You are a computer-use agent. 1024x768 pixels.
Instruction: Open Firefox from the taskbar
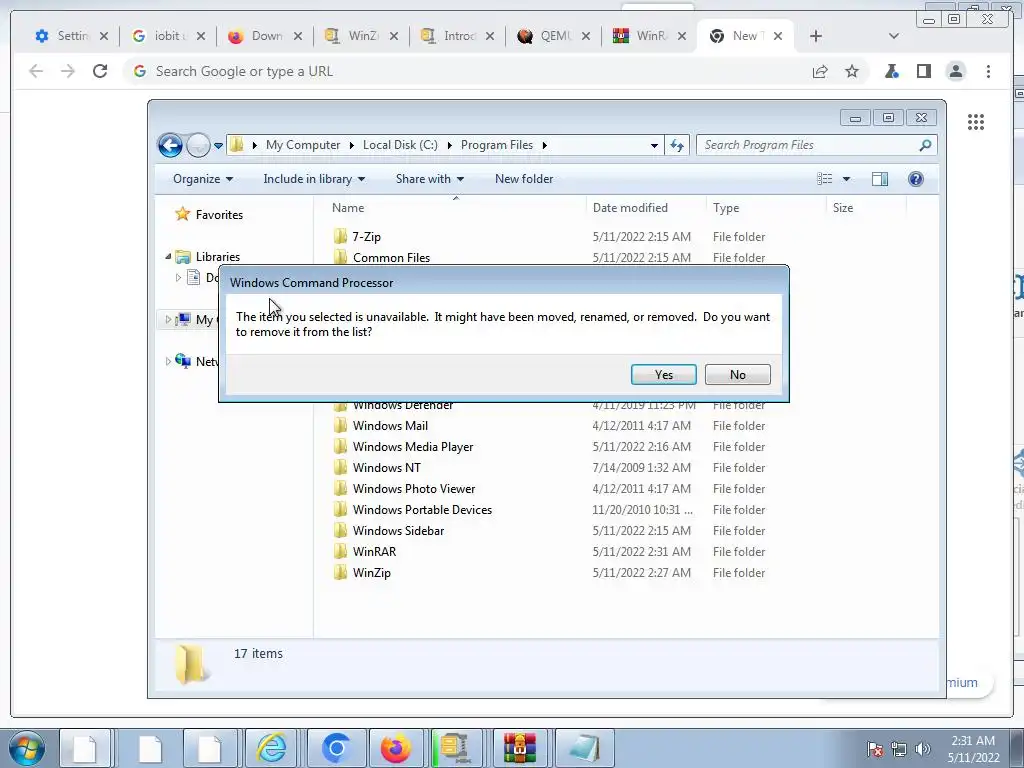[x=396, y=748]
